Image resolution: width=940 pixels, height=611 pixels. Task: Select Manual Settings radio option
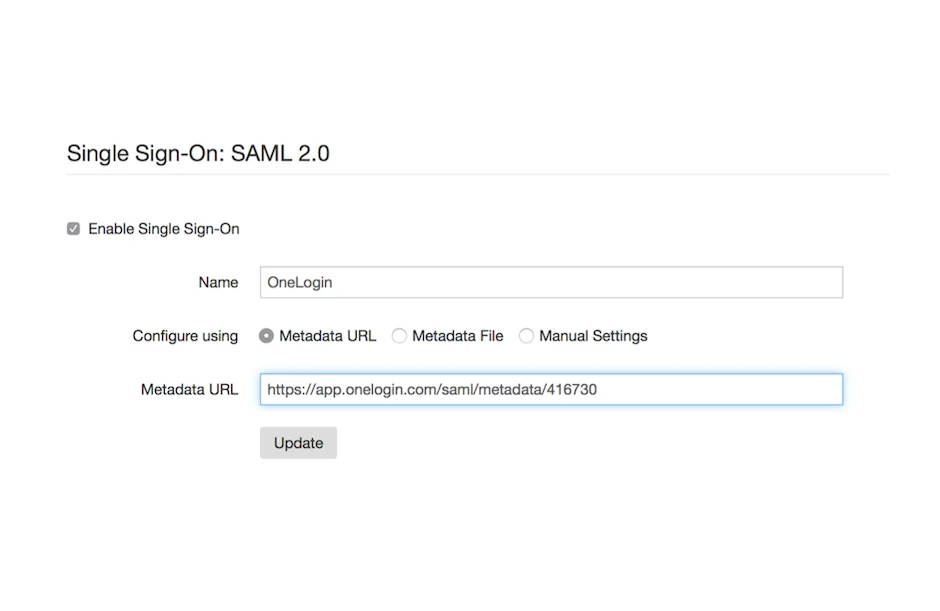pyautogui.click(x=526, y=336)
